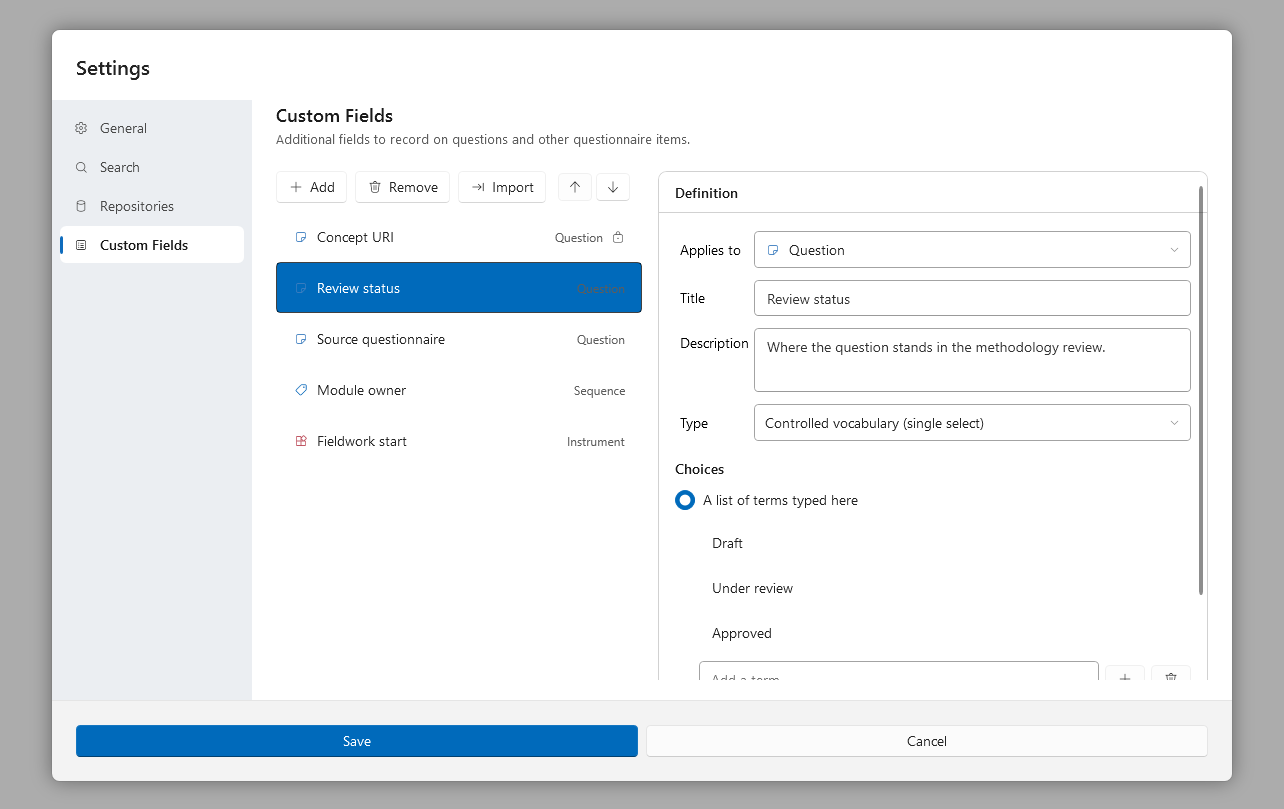1284x809 pixels.
Task: Click the Description text area
Action: pyautogui.click(x=972, y=360)
